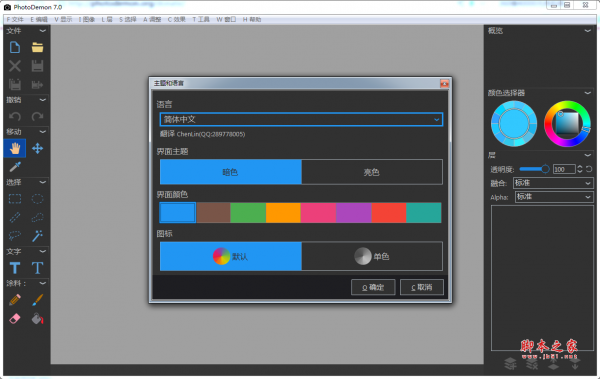The width and height of the screenshot is (600, 379).
Task: Open the F 文件 menu
Action: point(15,20)
